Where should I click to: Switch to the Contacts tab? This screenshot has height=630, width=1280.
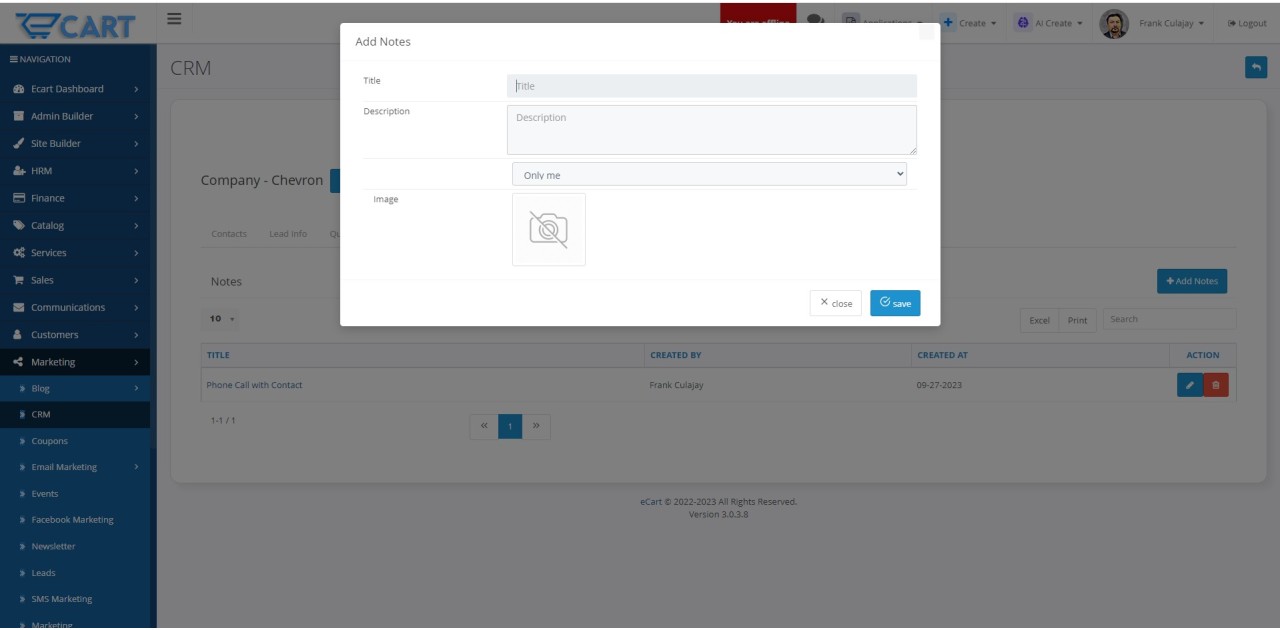point(229,234)
